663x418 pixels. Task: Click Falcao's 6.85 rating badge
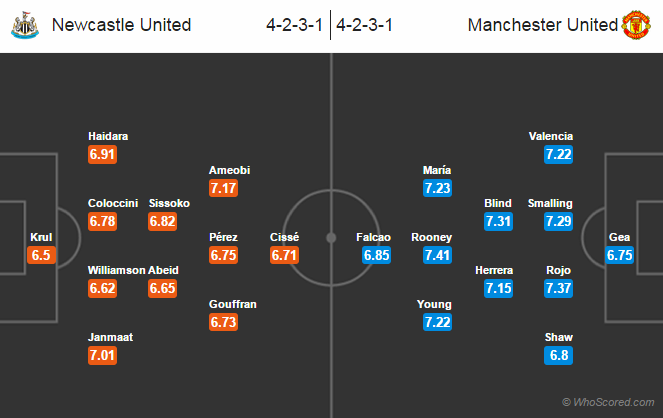(376, 255)
